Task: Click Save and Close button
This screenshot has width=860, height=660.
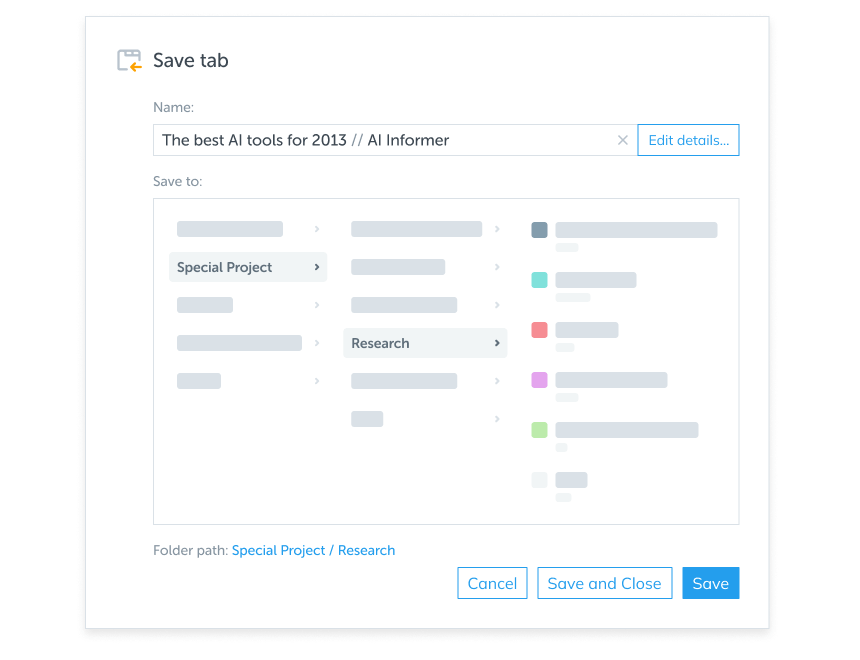Action: coord(604,584)
